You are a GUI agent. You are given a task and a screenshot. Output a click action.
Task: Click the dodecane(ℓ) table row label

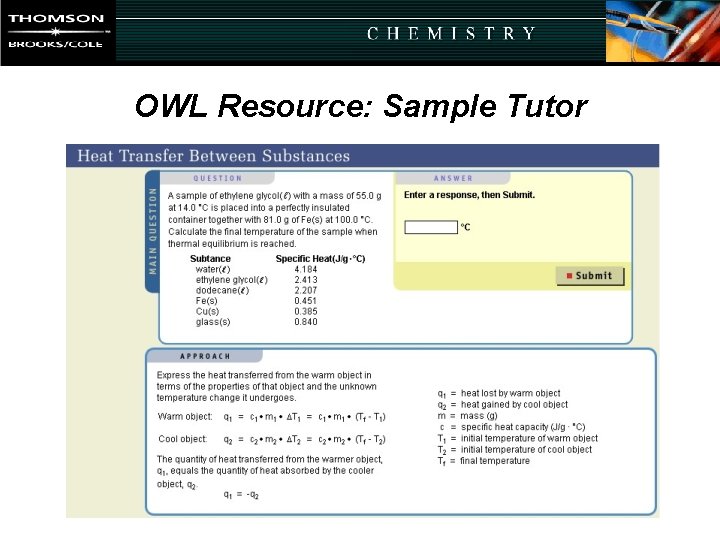pos(222,291)
